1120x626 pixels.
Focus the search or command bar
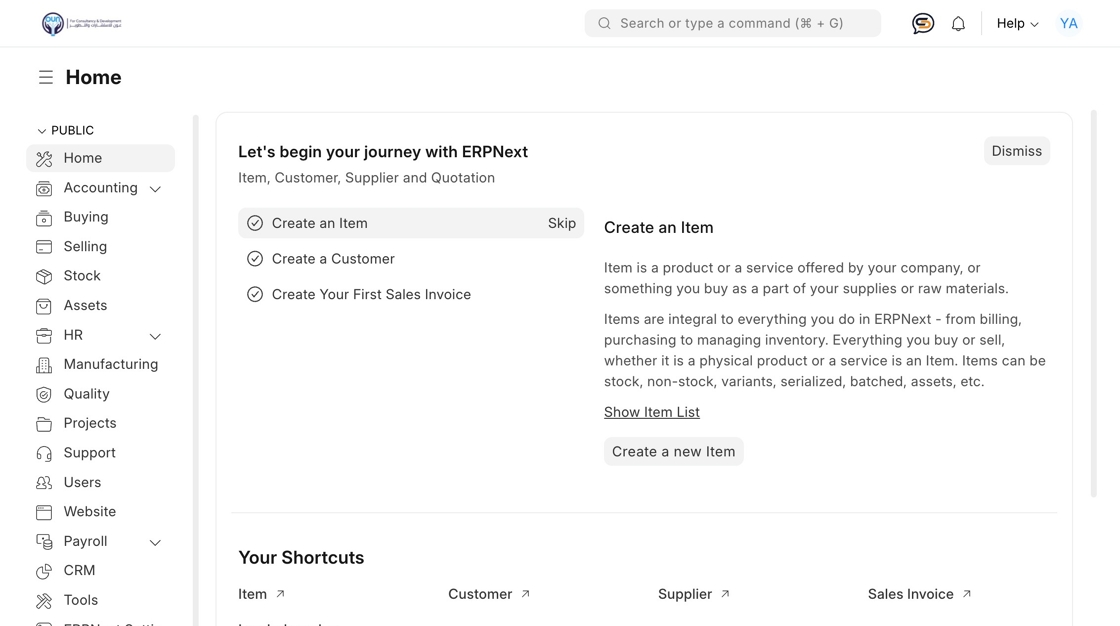click(732, 24)
